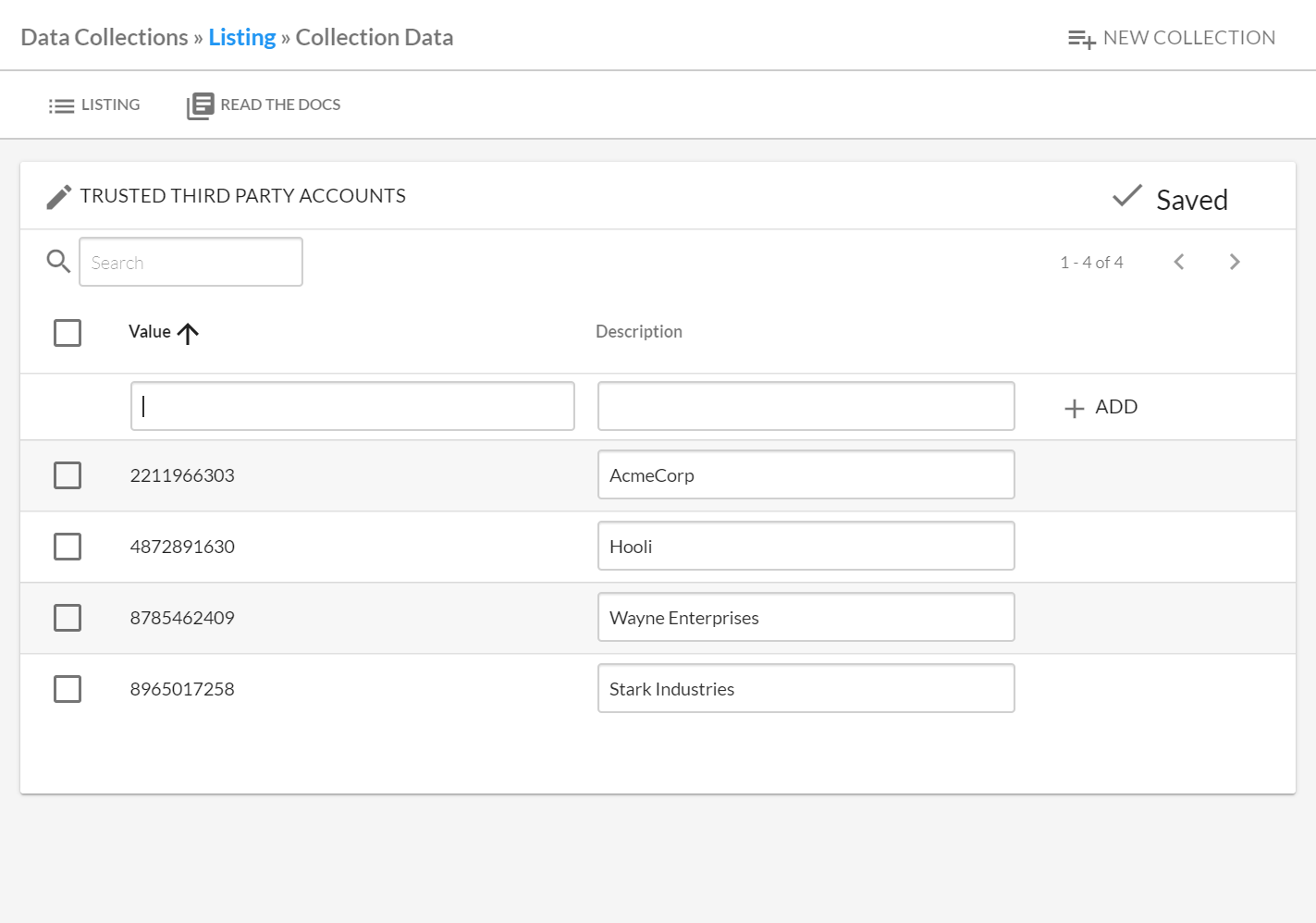Check the box for 2211966303
Viewport: 1316px width, 923px height.
point(68,475)
